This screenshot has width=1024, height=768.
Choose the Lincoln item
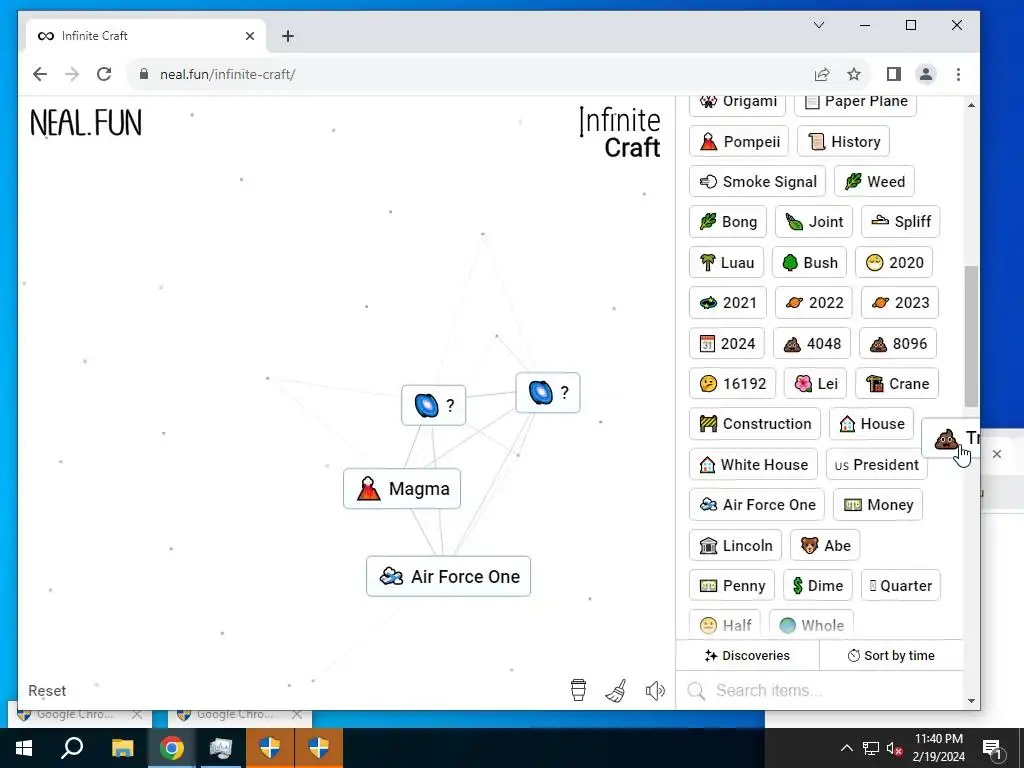(735, 545)
